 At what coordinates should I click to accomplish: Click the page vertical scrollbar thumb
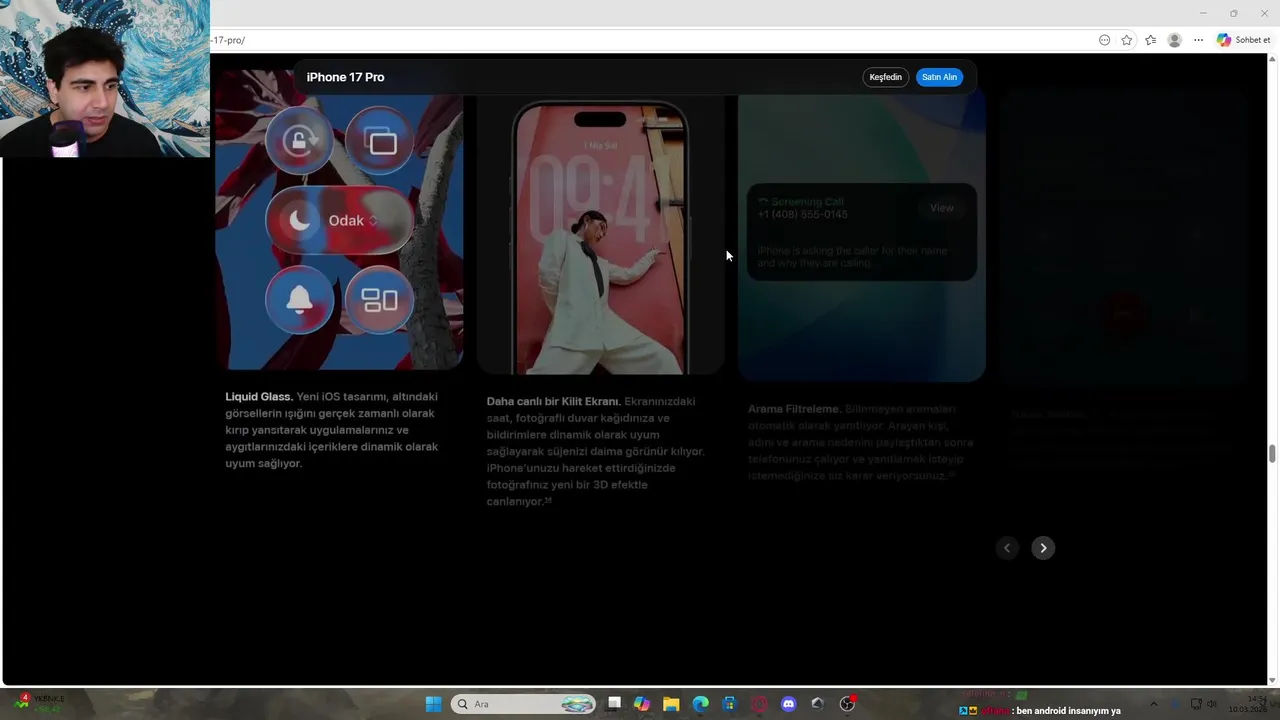(1273, 454)
